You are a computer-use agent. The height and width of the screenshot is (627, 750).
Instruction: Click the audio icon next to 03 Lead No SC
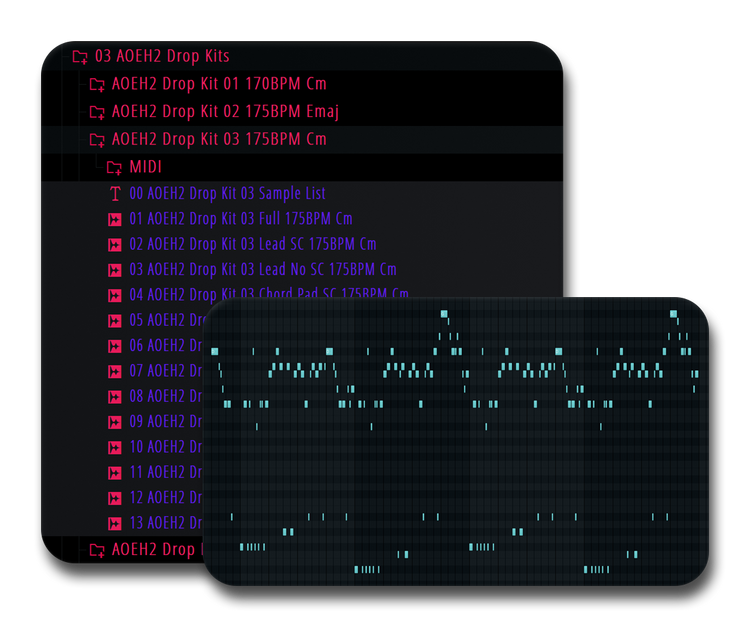[x=114, y=269]
